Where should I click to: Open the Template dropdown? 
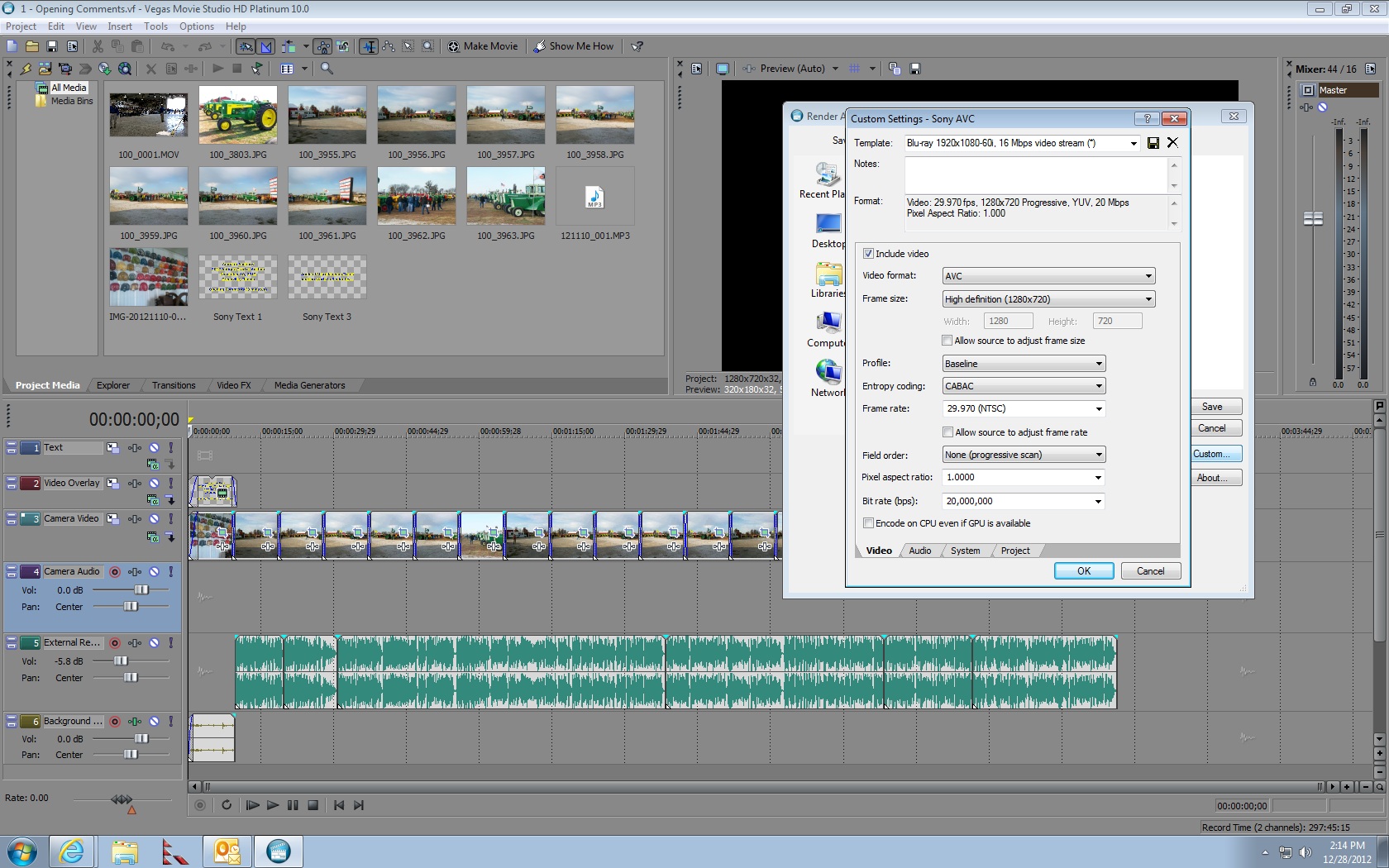point(1134,143)
